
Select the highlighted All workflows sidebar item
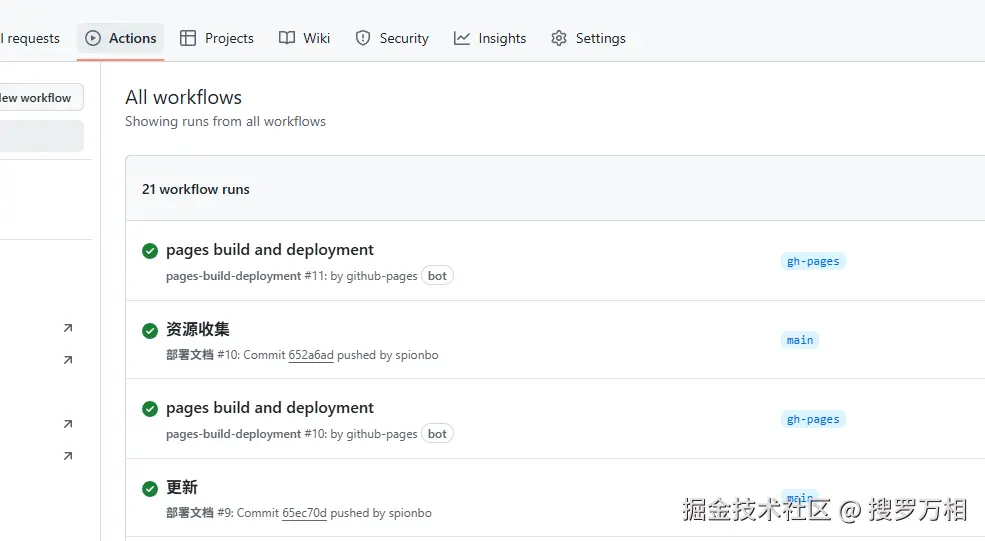click(x=40, y=136)
